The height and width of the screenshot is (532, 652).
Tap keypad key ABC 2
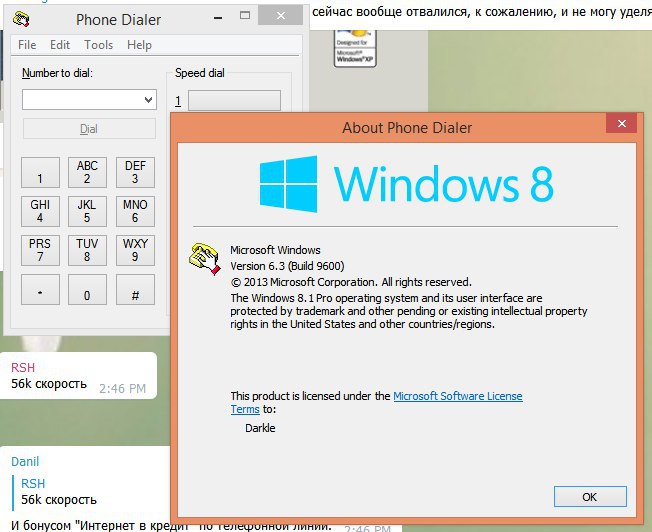[87, 172]
